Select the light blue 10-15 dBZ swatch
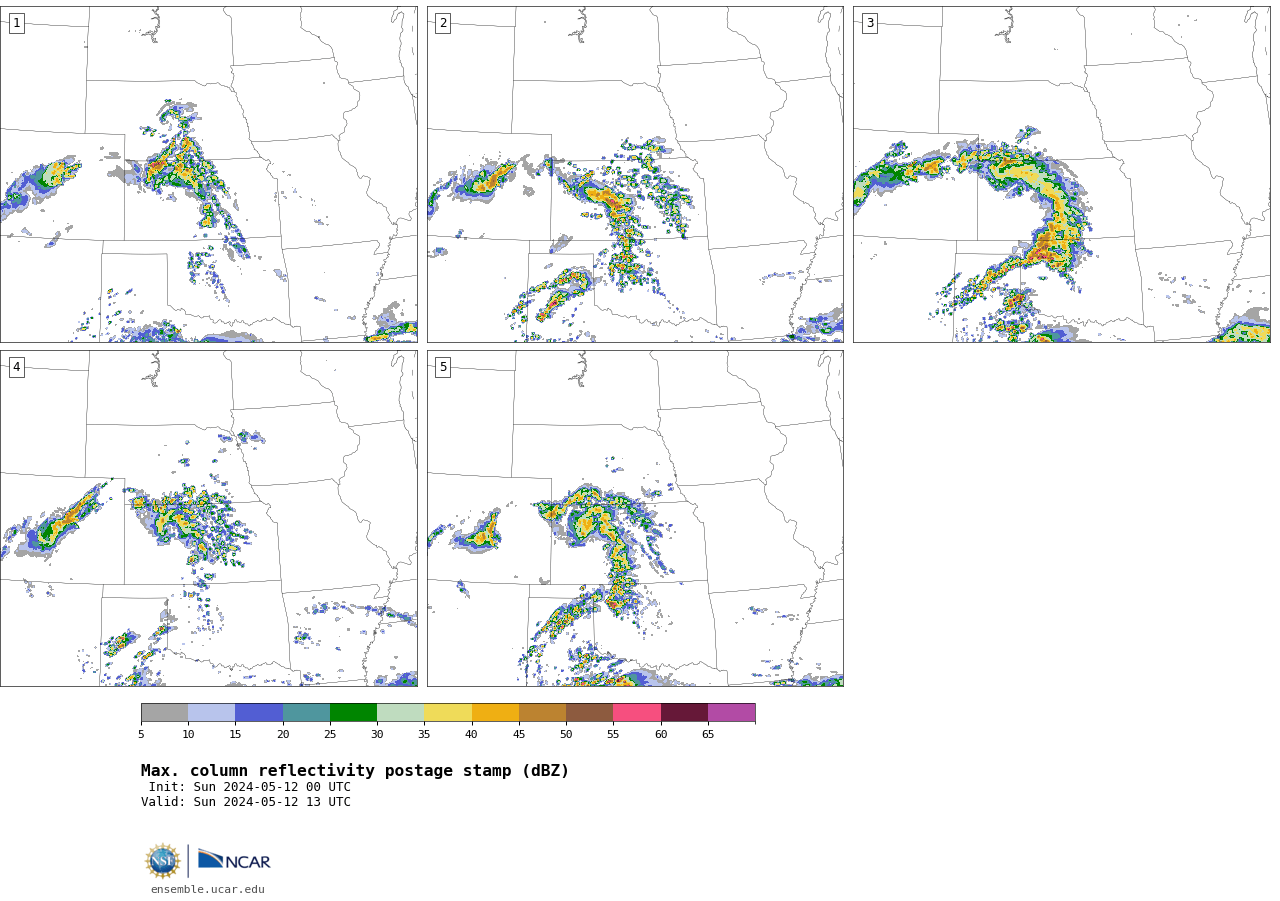The image size is (1280, 901). [x=211, y=712]
